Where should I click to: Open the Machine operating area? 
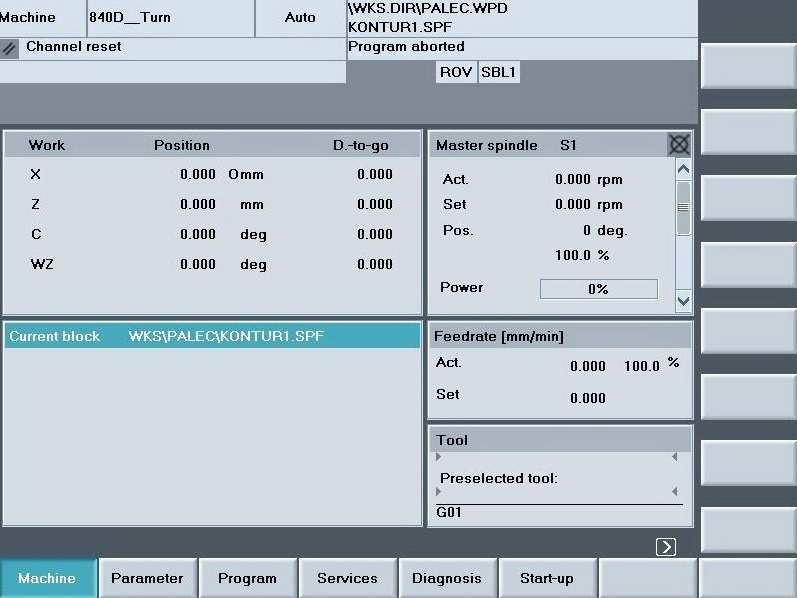(x=47, y=578)
